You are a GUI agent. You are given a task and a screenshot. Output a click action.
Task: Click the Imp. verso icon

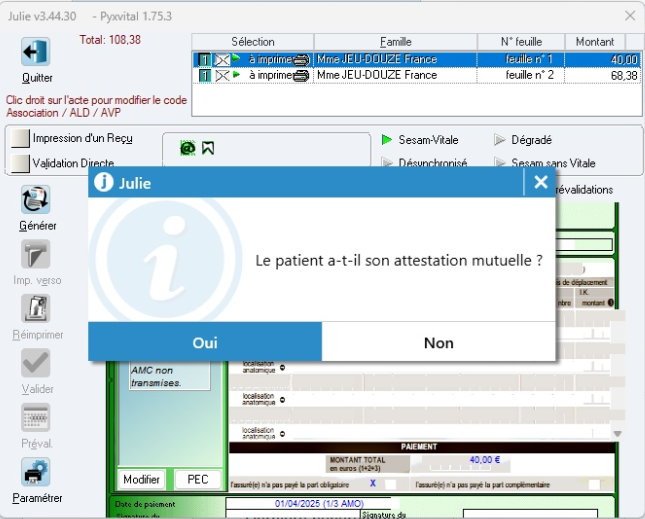click(x=37, y=254)
